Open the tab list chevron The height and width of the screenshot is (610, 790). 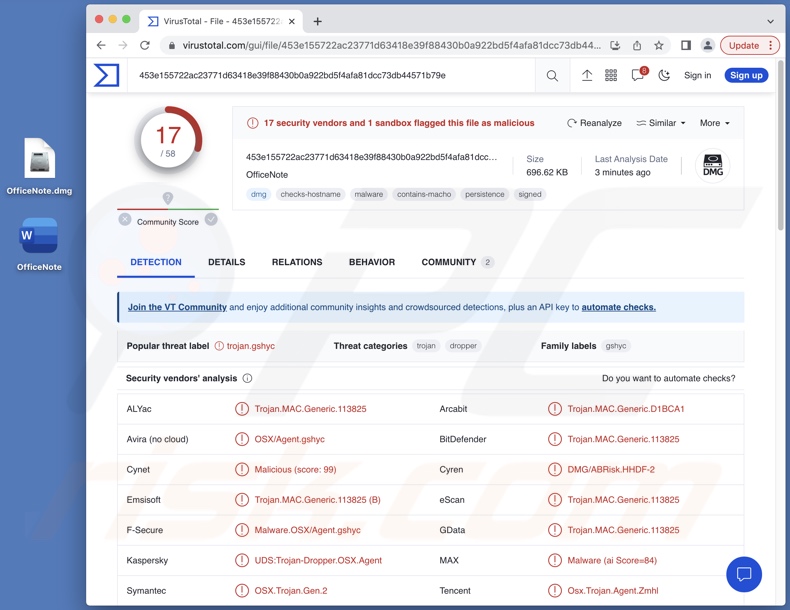click(770, 21)
